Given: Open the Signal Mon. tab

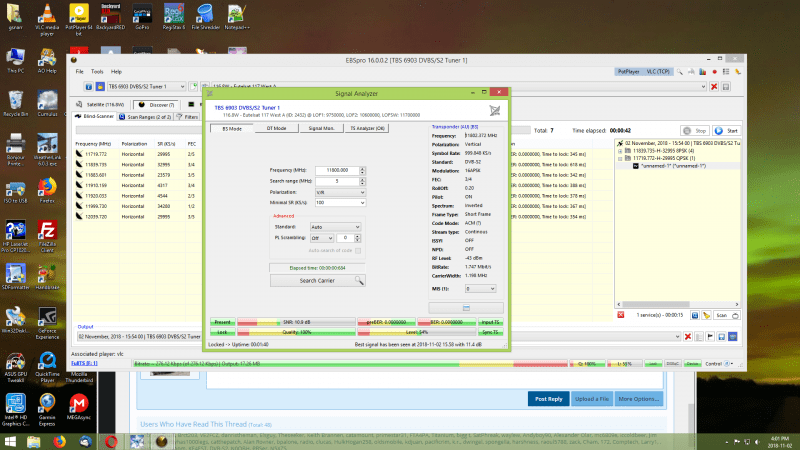Looking at the screenshot, I should click(x=321, y=128).
